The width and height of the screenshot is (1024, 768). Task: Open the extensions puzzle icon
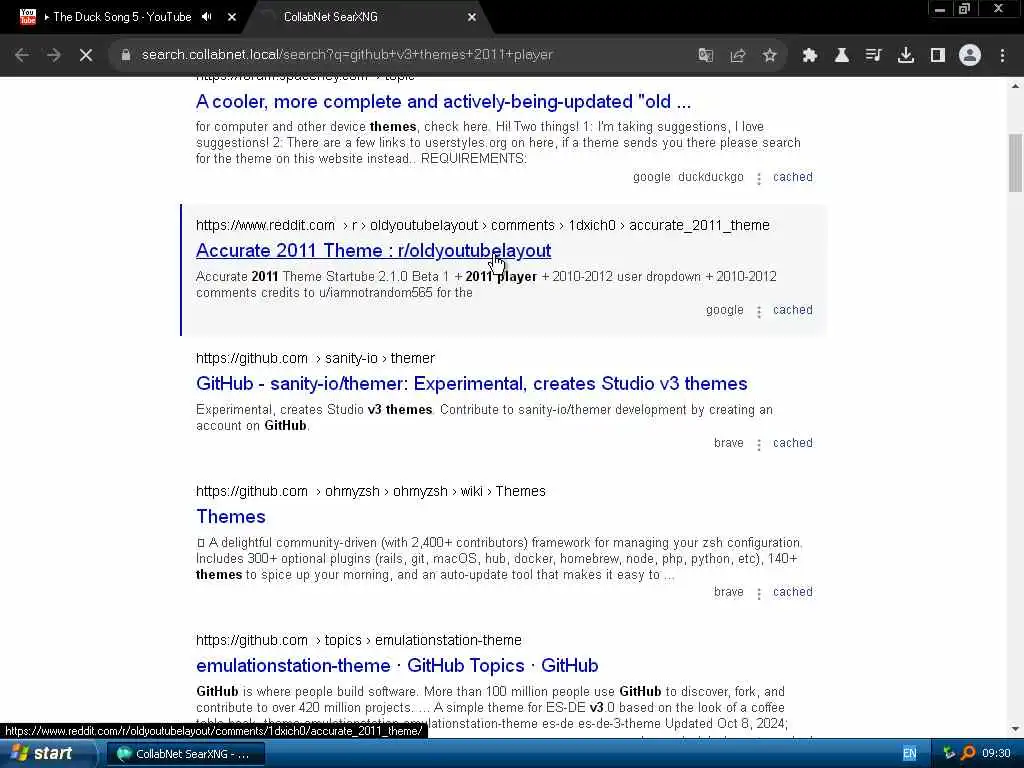810,56
